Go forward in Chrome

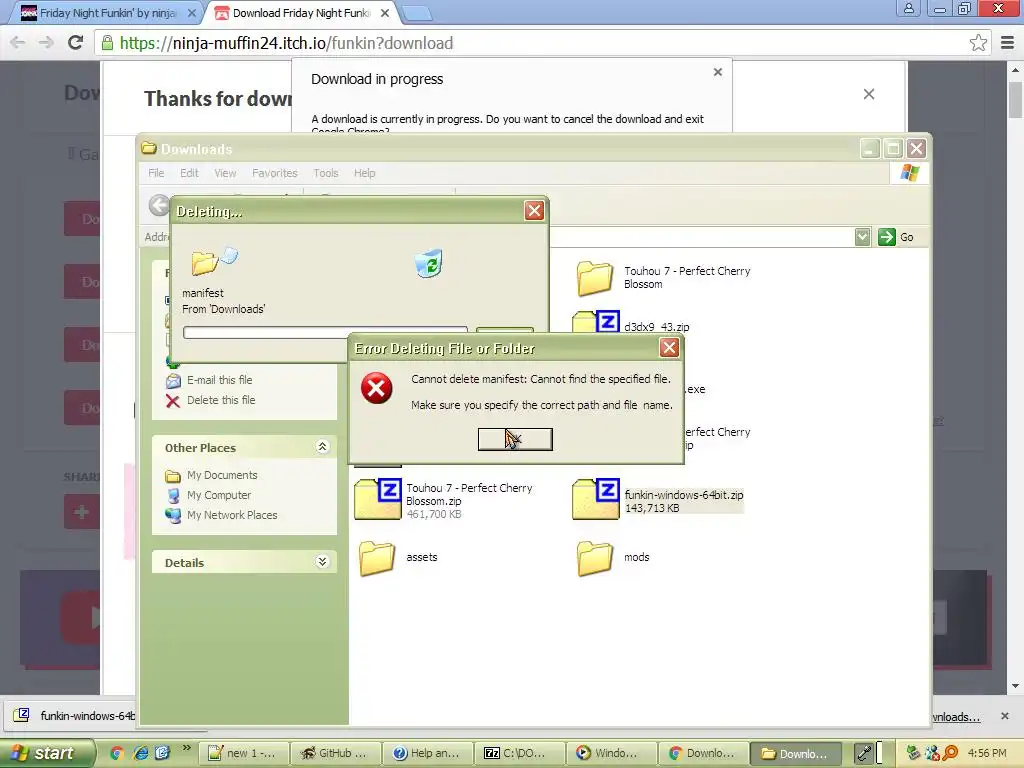[x=46, y=43]
